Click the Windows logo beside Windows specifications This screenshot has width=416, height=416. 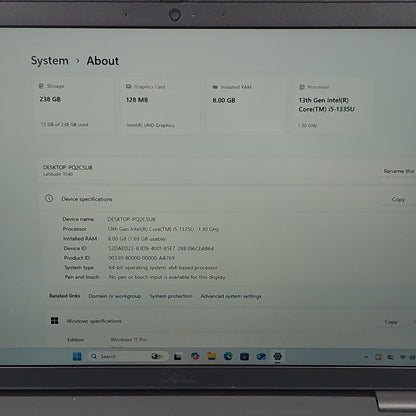click(x=55, y=321)
